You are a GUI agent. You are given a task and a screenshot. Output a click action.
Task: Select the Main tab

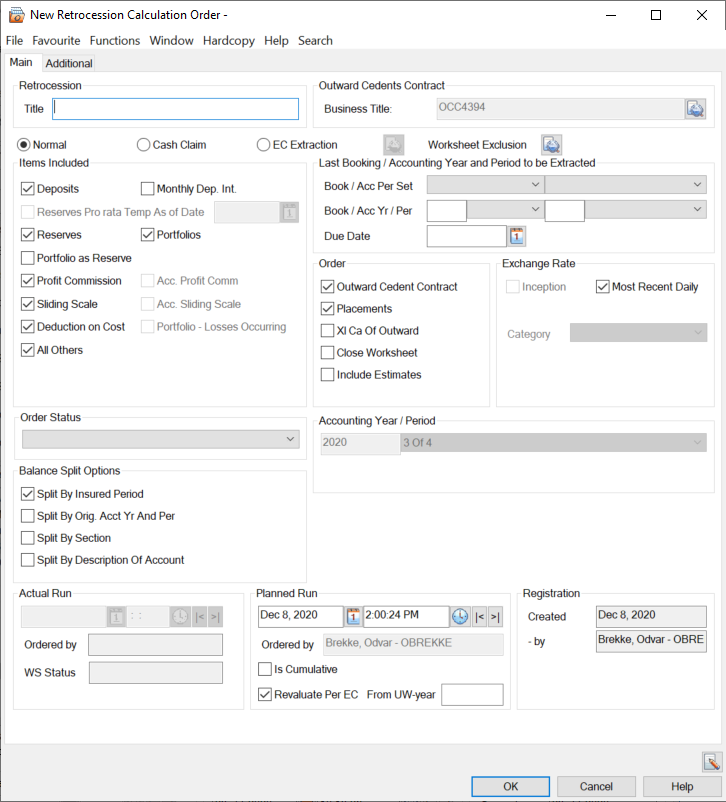click(21, 62)
